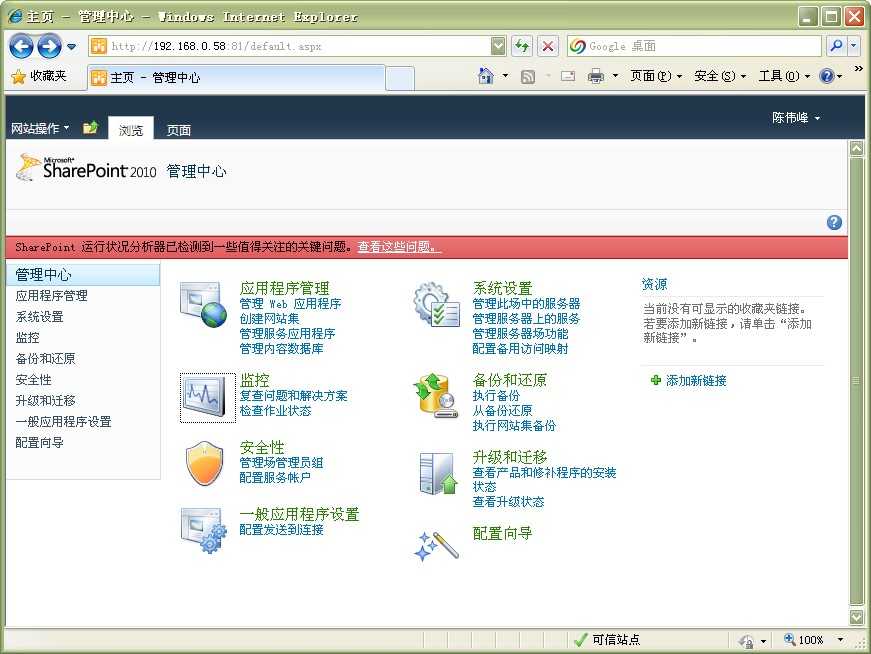
Task: Click the 备份和还原 database arrows icon
Action: click(436, 396)
